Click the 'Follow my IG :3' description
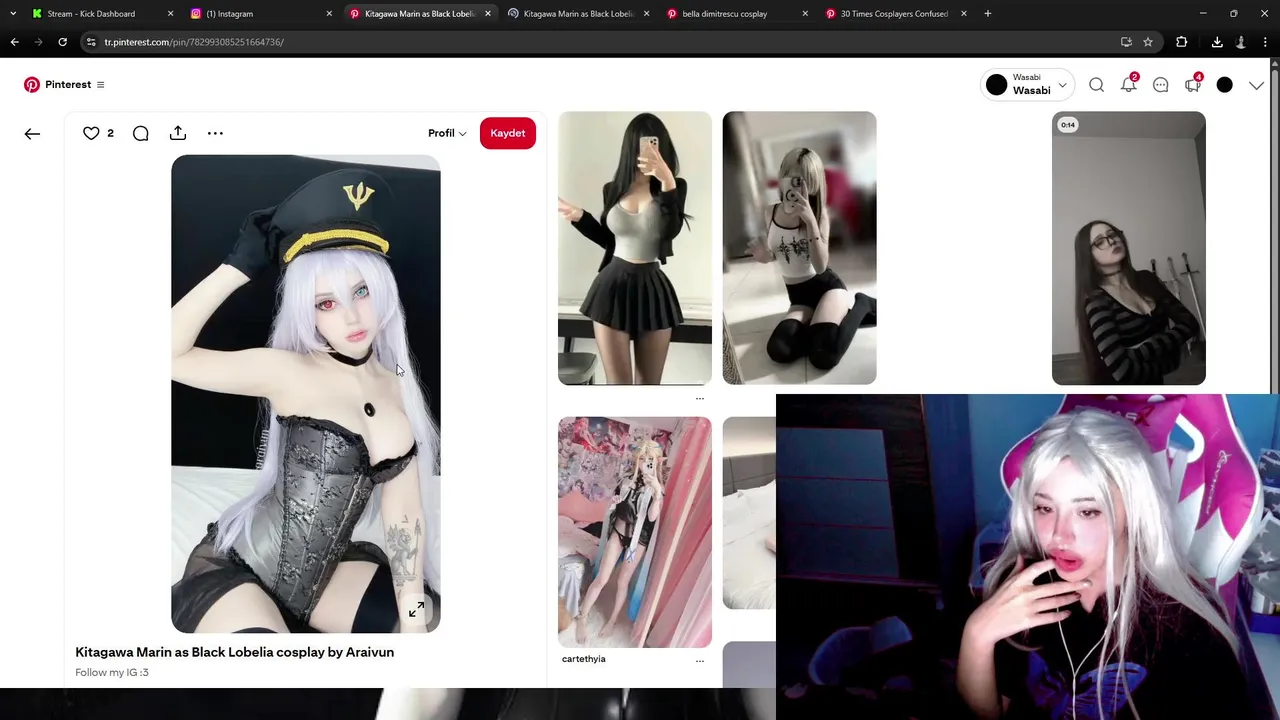The image size is (1280, 720). [x=112, y=672]
